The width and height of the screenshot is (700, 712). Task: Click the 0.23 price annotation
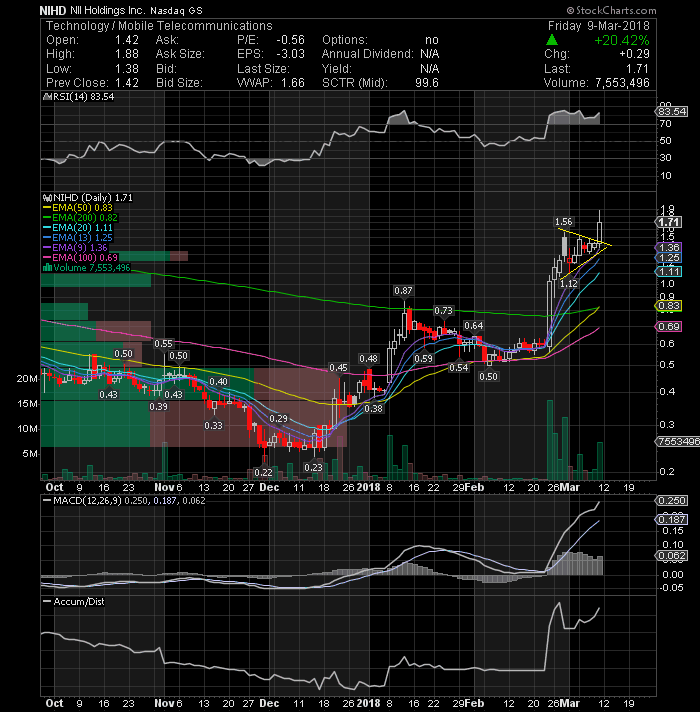(x=313, y=467)
